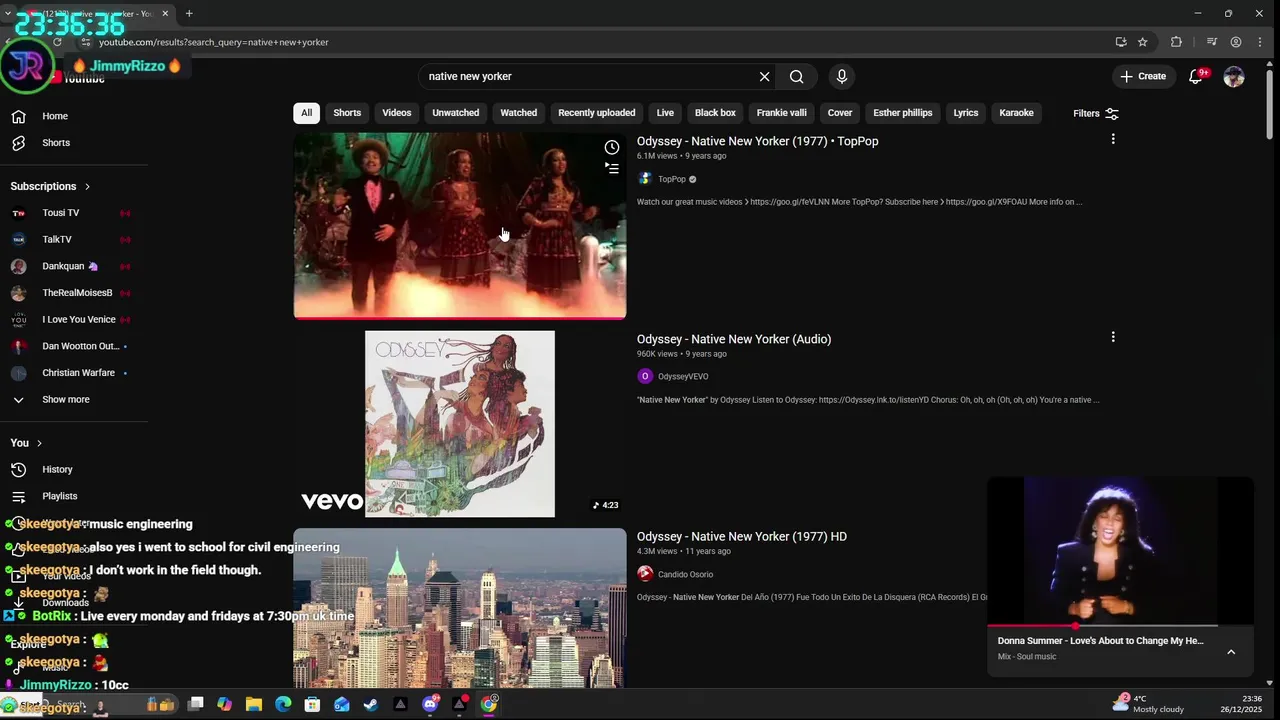Open the search Filters panel
This screenshot has width=1280, height=720.
click(1096, 113)
